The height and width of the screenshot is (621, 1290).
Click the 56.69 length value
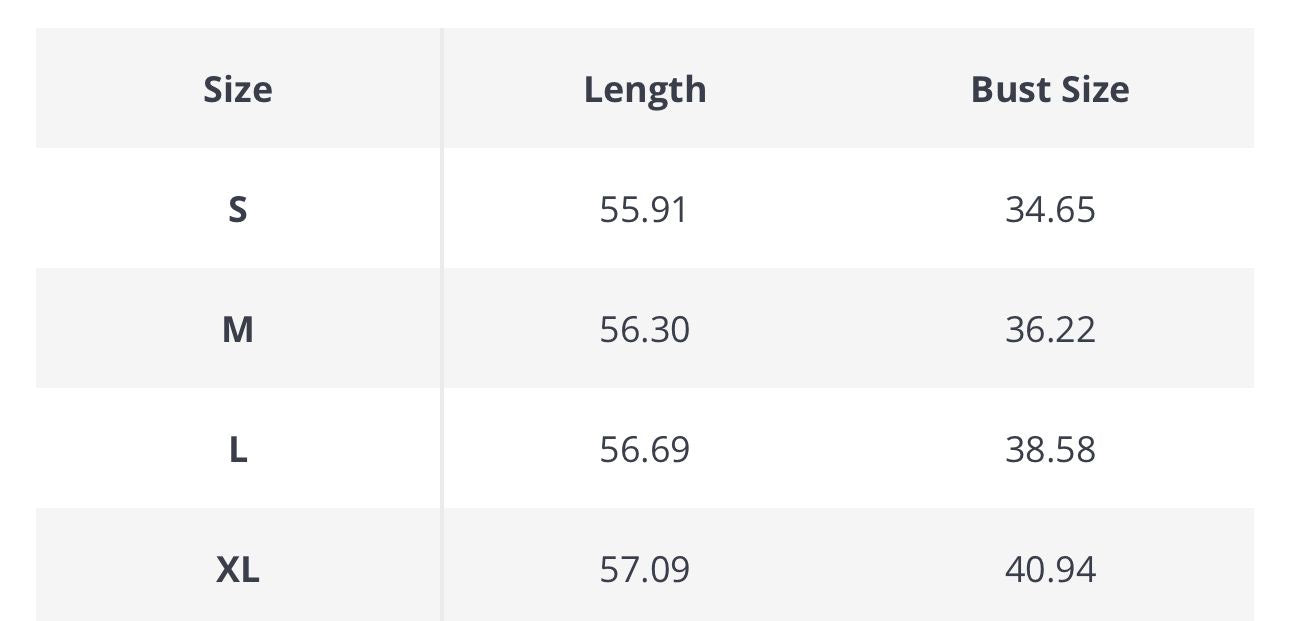point(644,450)
